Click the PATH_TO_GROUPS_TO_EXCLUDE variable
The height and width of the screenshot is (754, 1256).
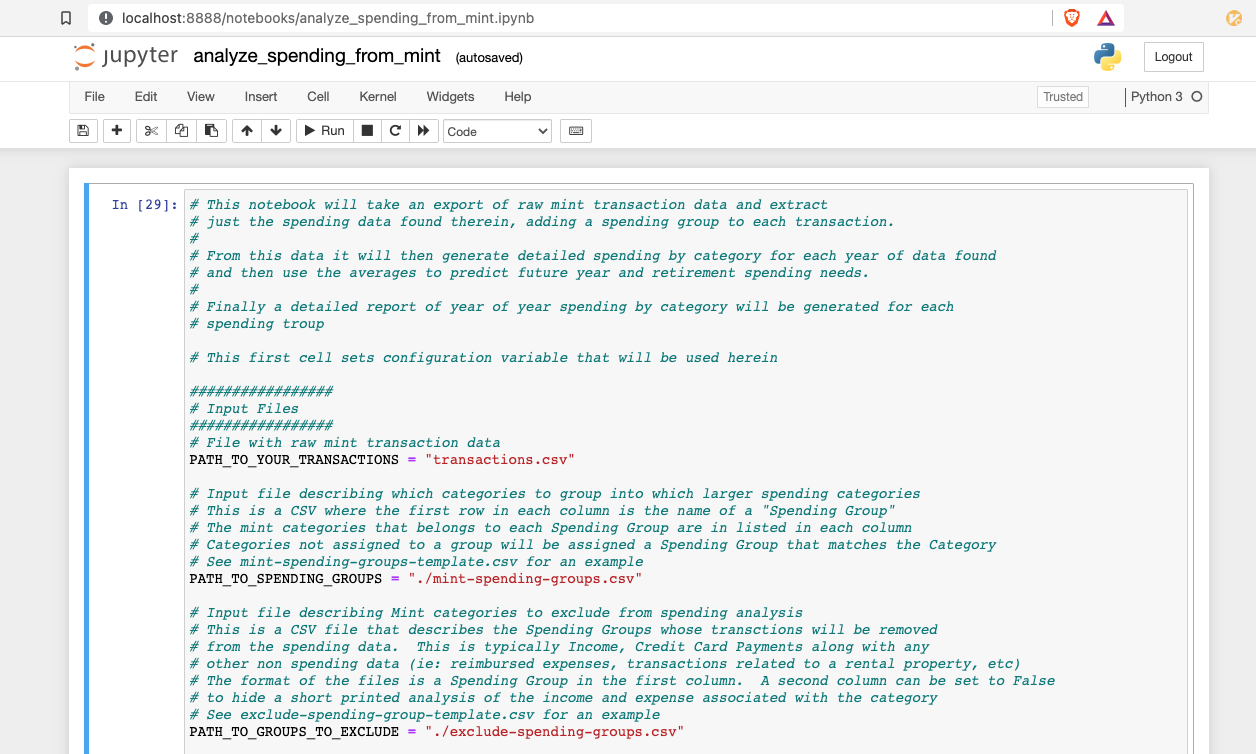pyautogui.click(x=294, y=732)
